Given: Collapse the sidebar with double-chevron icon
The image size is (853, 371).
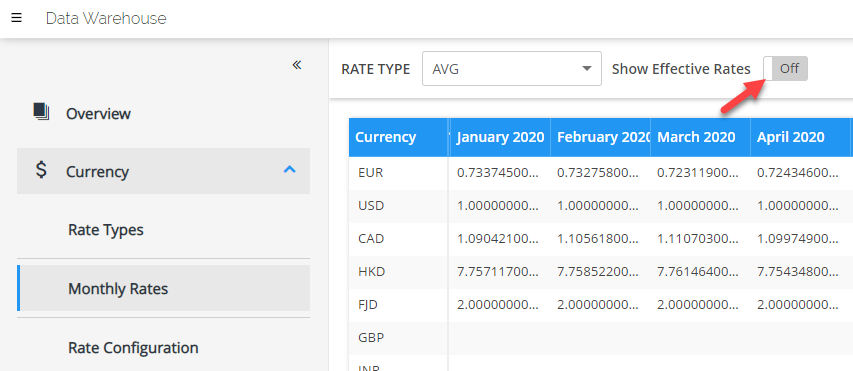Looking at the screenshot, I should pos(296,65).
